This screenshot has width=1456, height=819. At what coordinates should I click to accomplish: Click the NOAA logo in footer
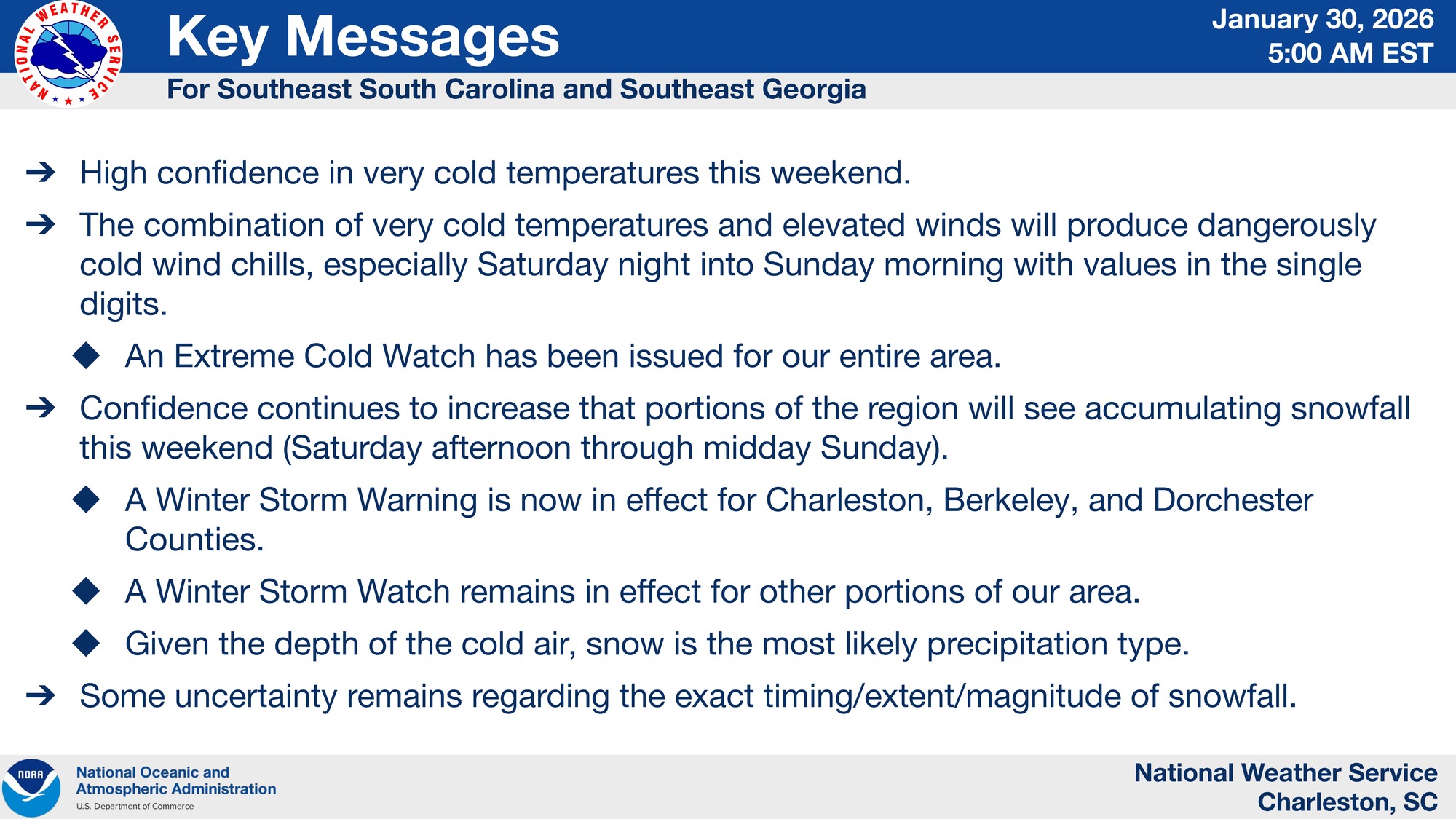coord(31,787)
